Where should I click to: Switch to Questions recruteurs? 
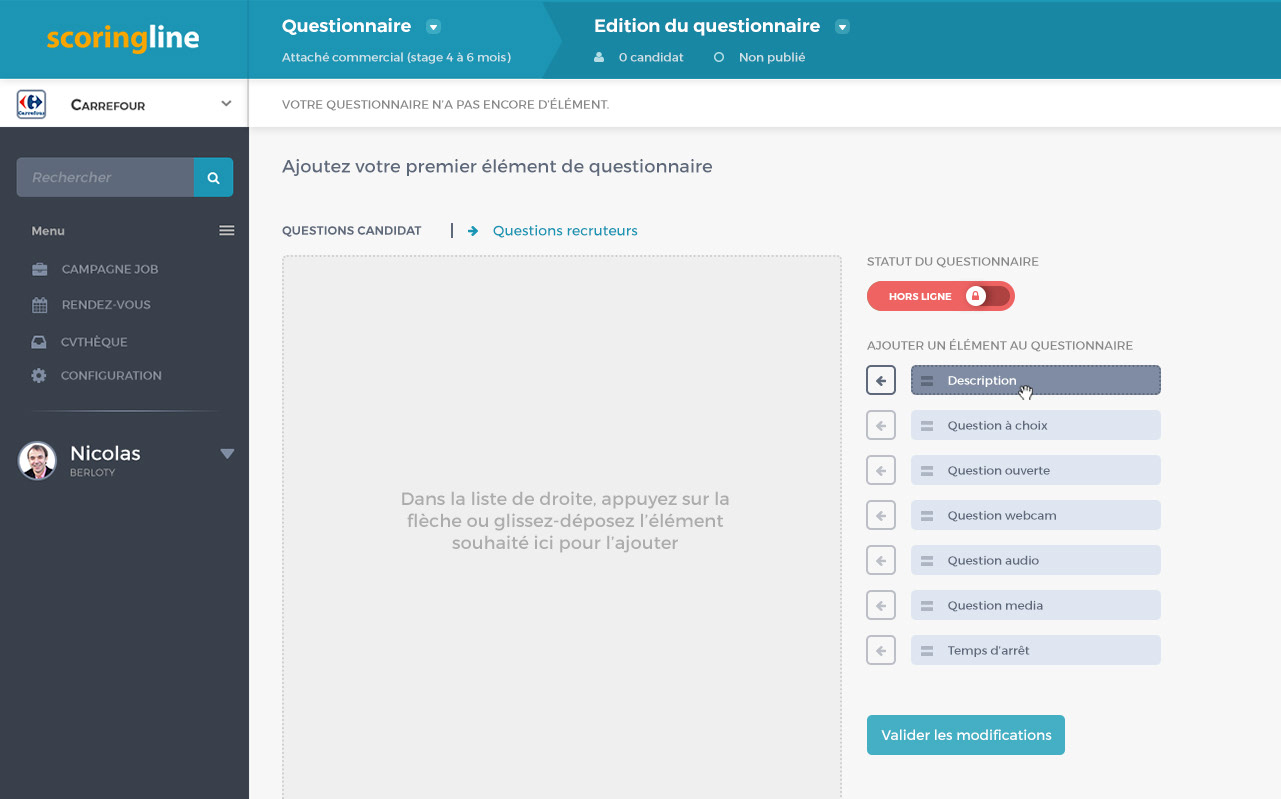coord(565,231)
